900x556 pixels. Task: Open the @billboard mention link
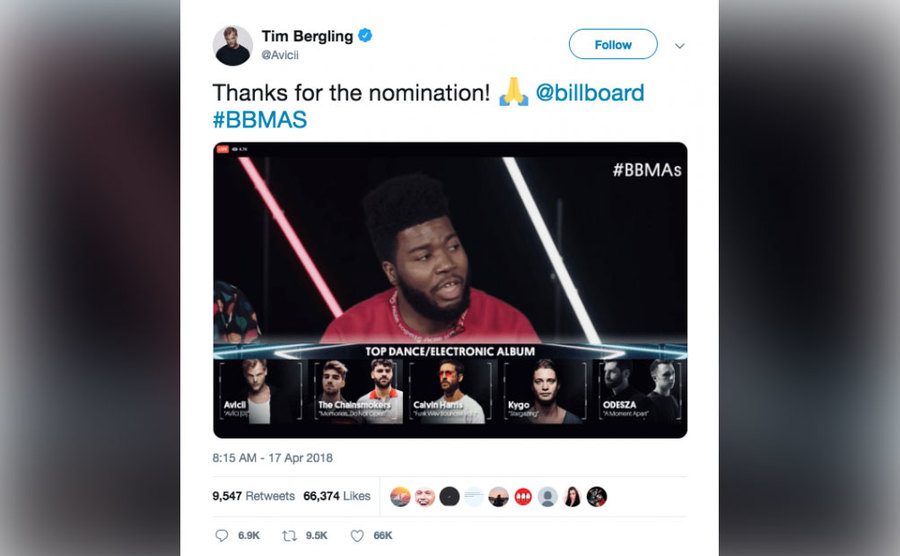590,93
